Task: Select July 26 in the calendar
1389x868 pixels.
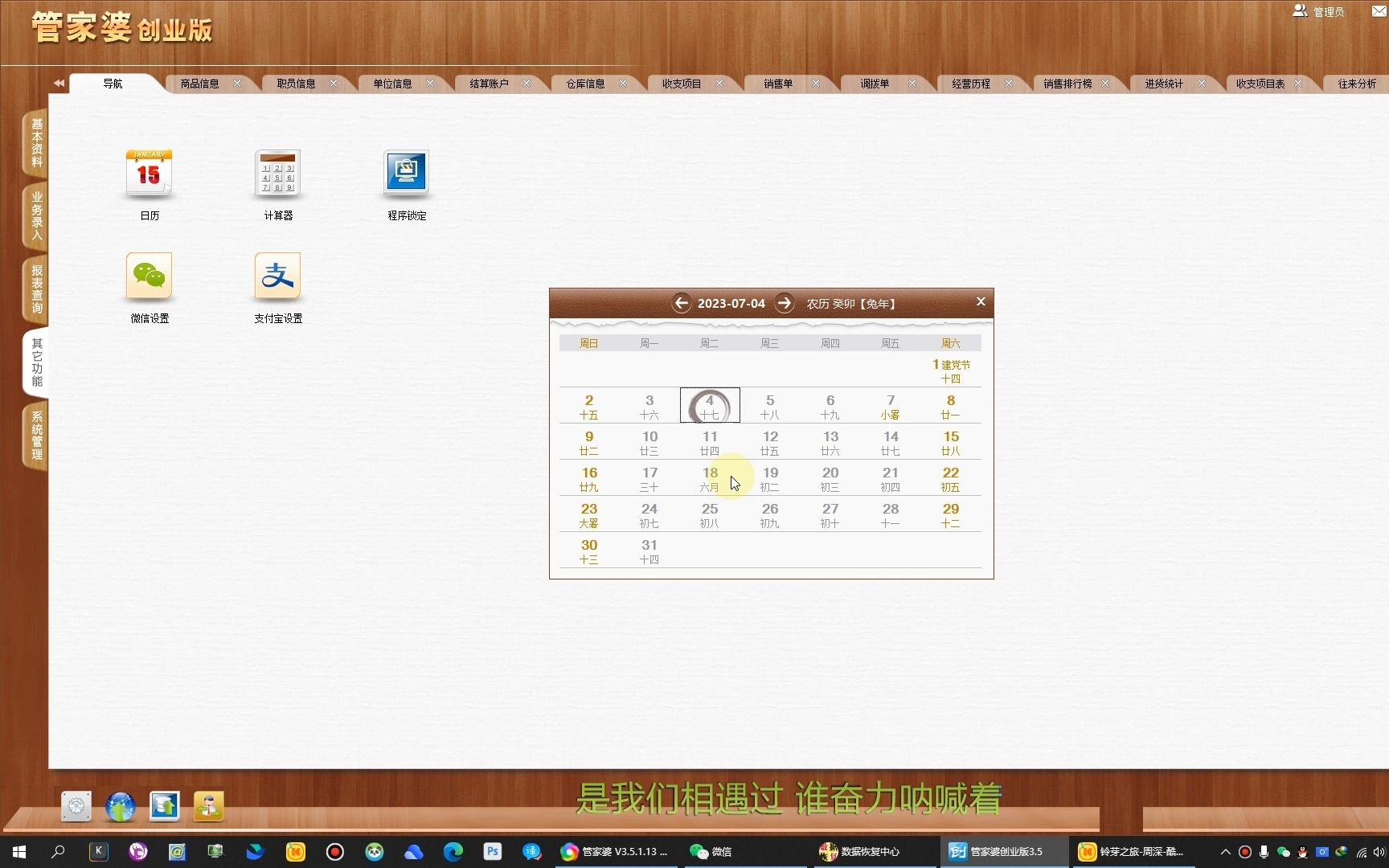Action: 770,514
